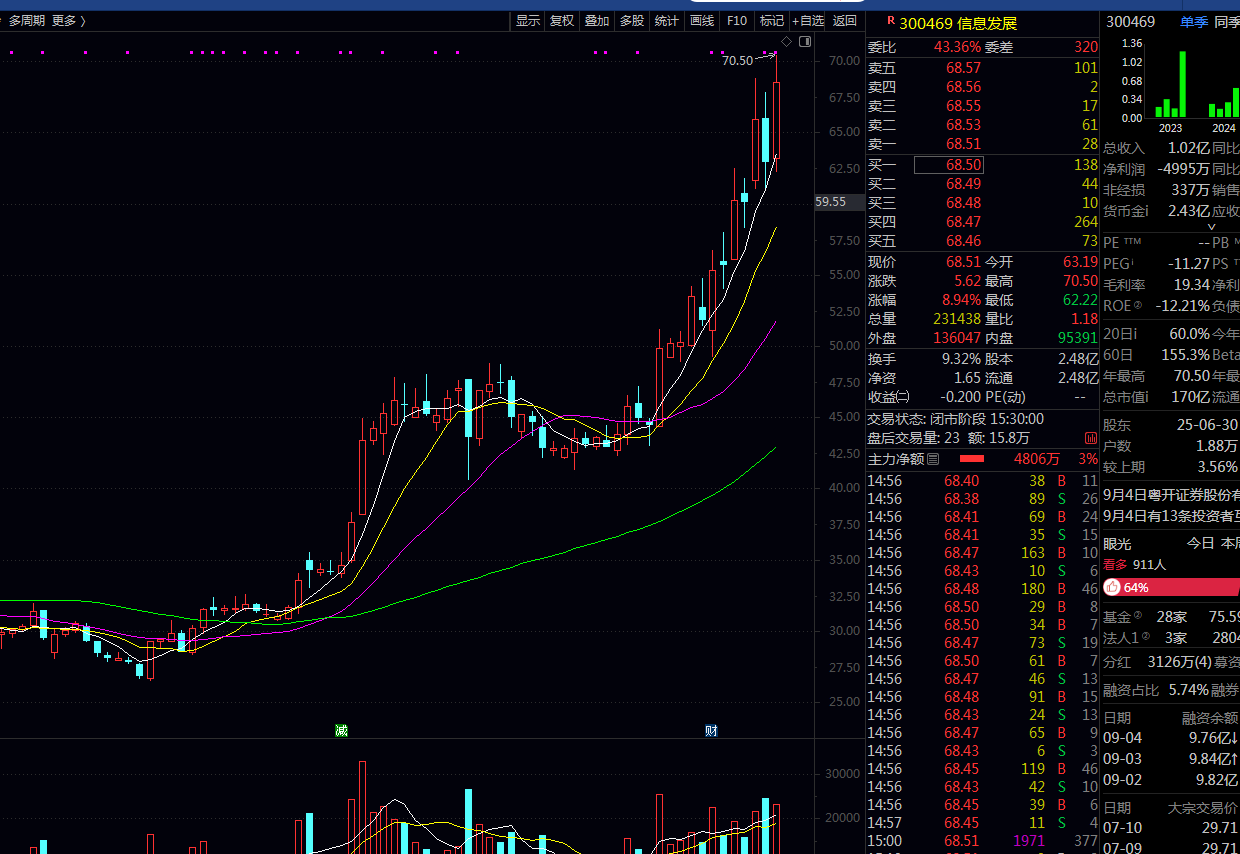Open the 统计 statistics tool
Viewport: 1240px width, 854px height.
(x=666, y=21)
